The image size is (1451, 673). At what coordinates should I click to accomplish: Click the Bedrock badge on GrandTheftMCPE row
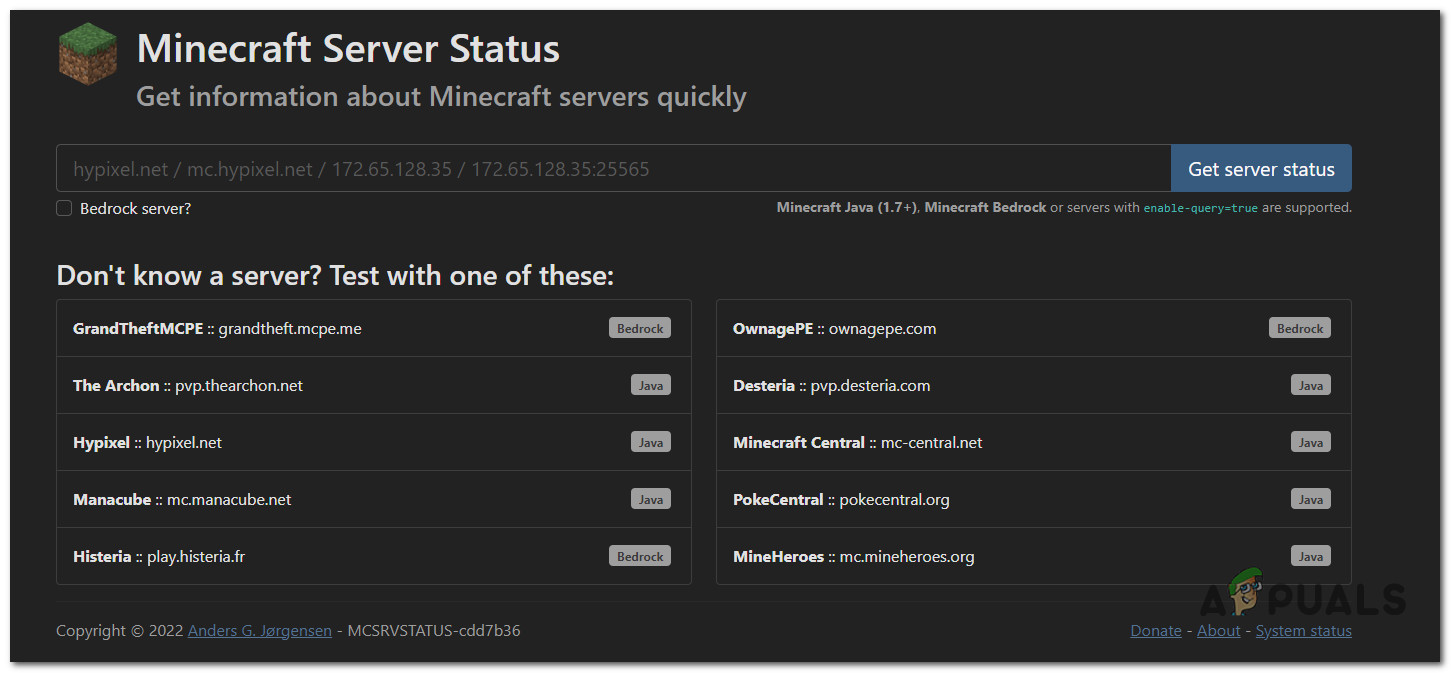pos(640,328)
